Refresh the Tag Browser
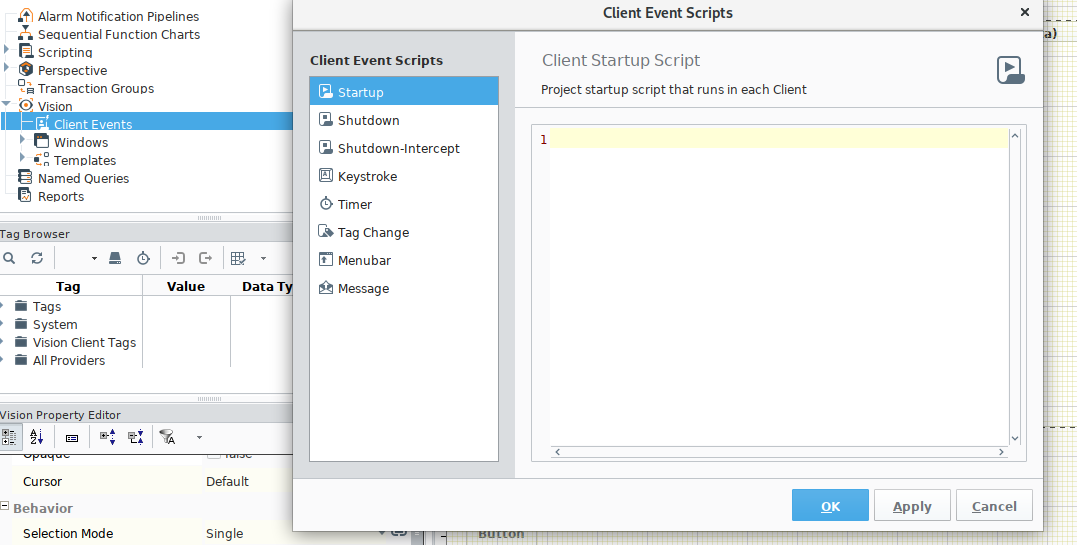 click(37, 258)
